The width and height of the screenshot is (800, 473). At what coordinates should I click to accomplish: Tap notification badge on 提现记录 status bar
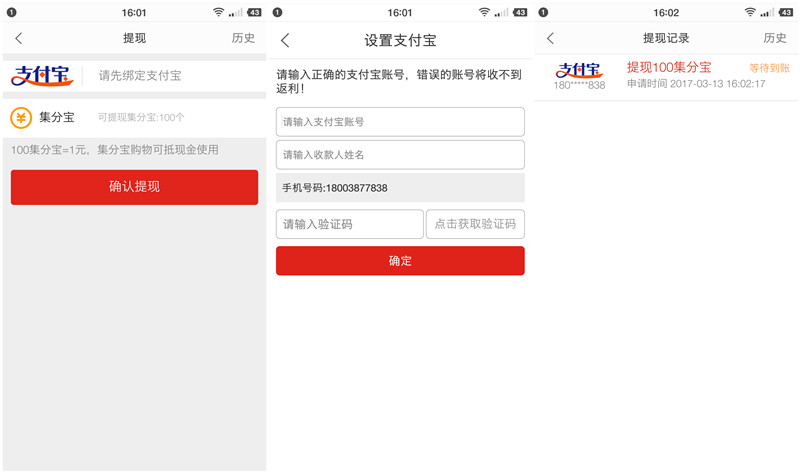(543, 12)
